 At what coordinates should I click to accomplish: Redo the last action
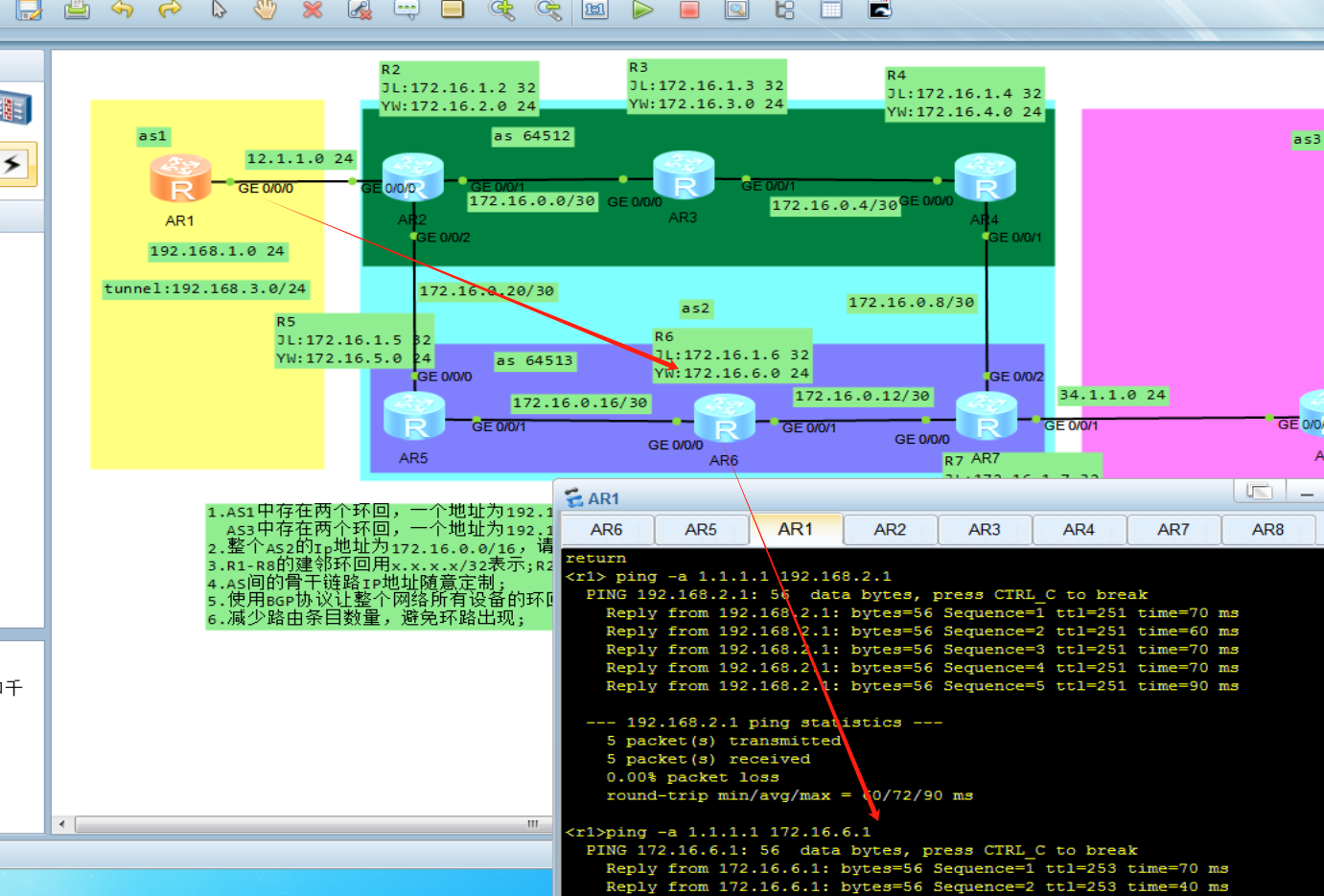click(170, 10)
